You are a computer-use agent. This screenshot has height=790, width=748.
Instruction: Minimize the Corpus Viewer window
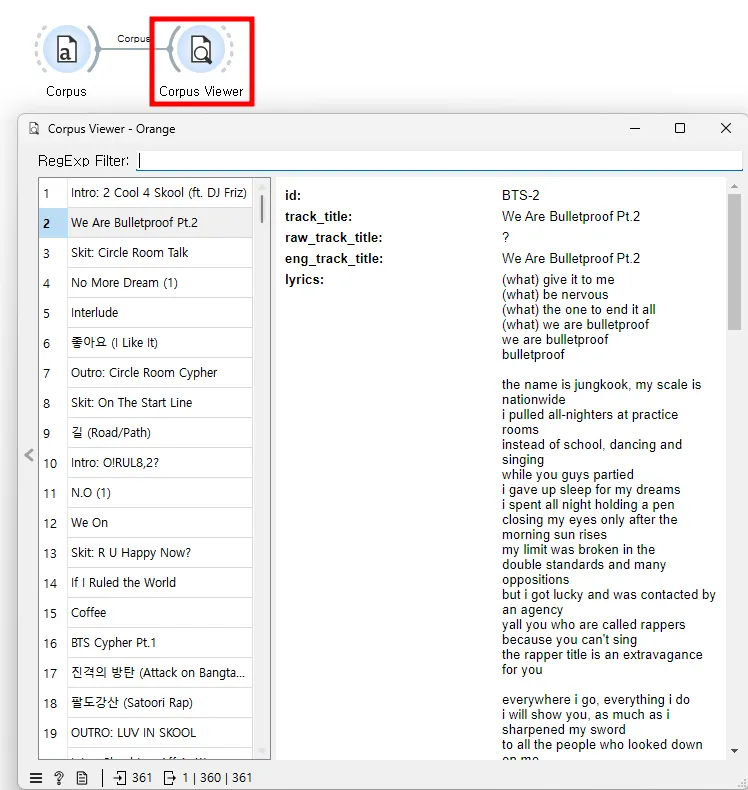[635, 128]
